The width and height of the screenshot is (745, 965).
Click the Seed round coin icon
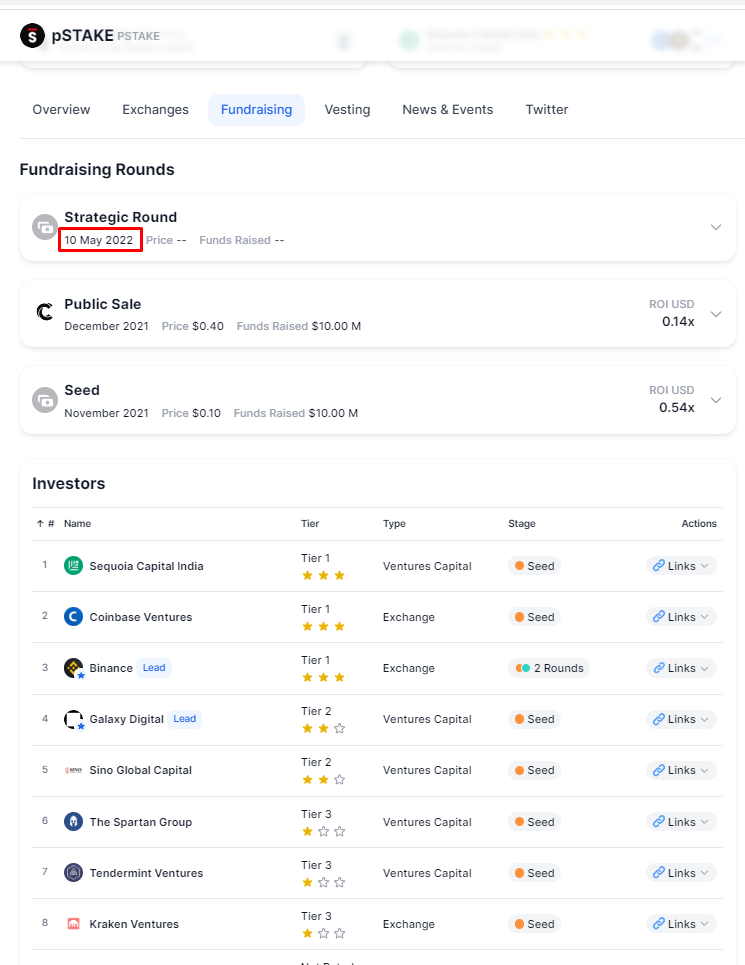click(x=45, y=400)
